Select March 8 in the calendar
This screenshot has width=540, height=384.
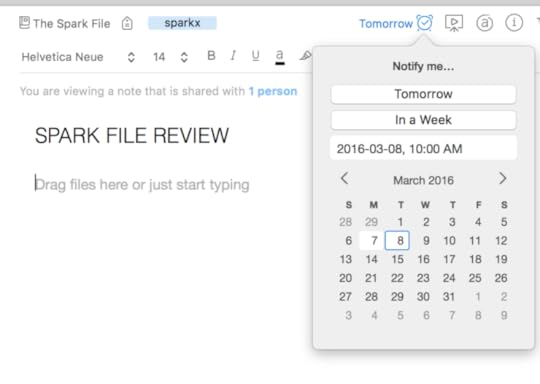click(x=397, y=240)
